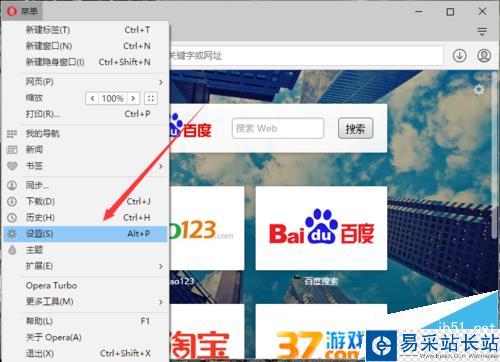Viewport: 500px width, 362px height.
Task: Click the 下载 menu download icon
Action: click(12, 201)
